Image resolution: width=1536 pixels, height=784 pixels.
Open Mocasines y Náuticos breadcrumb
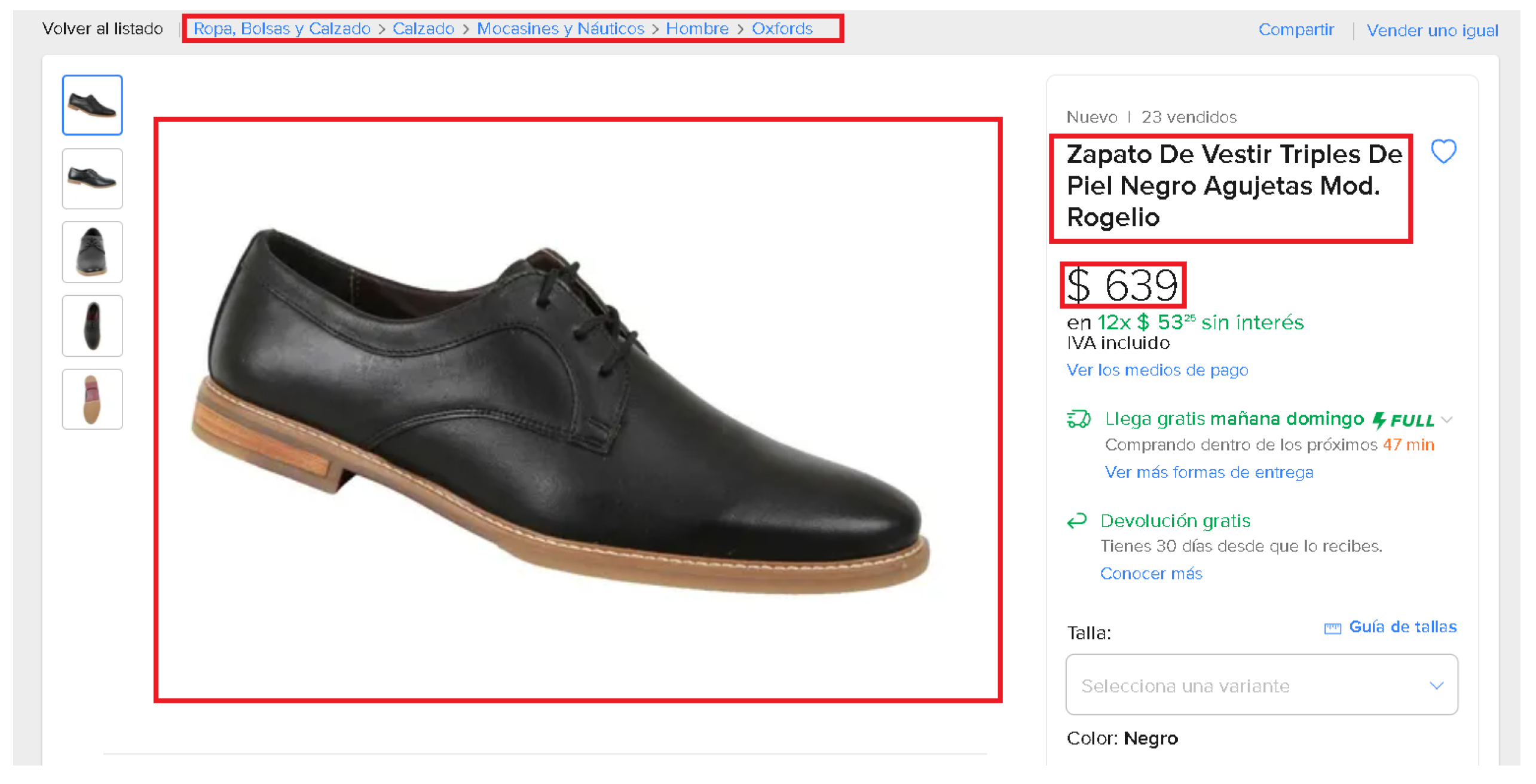(560, 29)
